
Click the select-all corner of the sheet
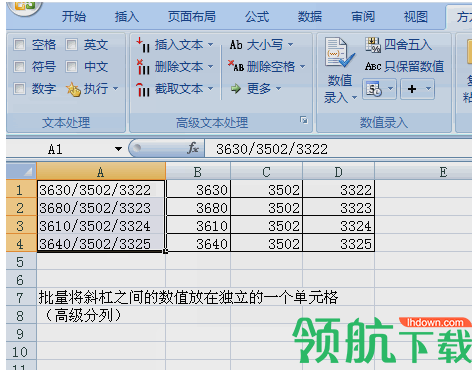[21, 171]
